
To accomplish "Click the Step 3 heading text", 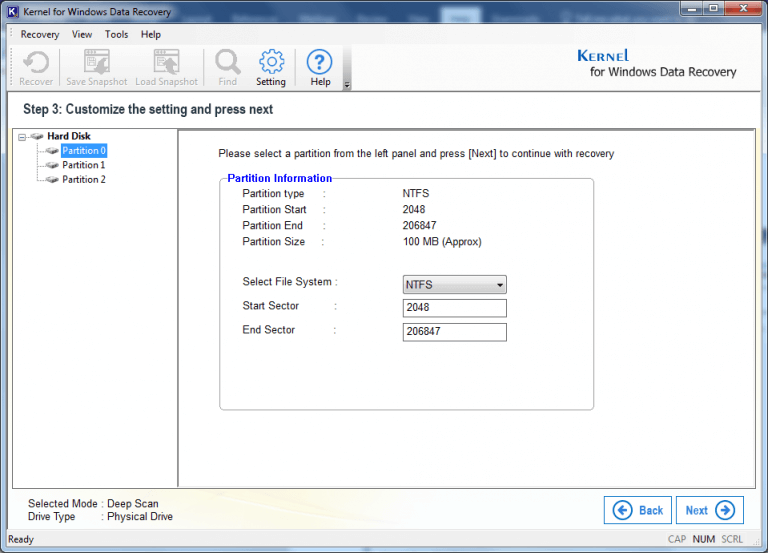I will point(148,109).
